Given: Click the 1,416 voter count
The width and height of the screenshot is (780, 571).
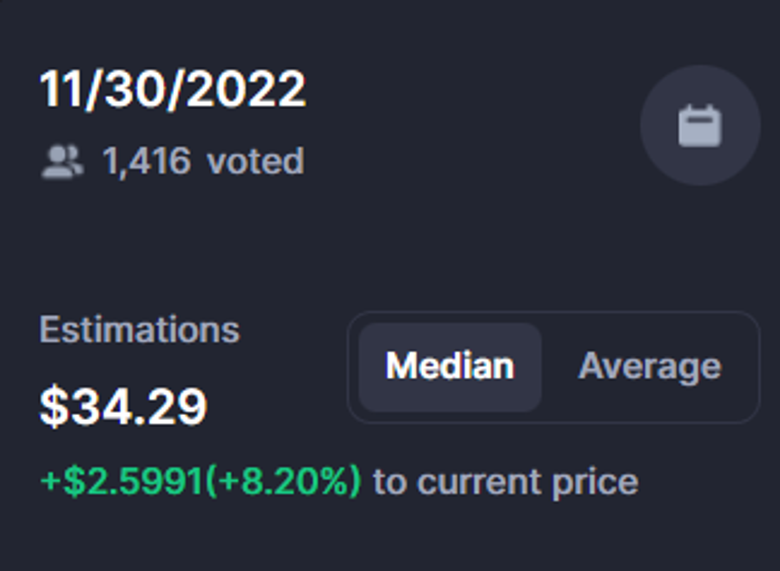Looking at the screenshot, I should 146,161.
